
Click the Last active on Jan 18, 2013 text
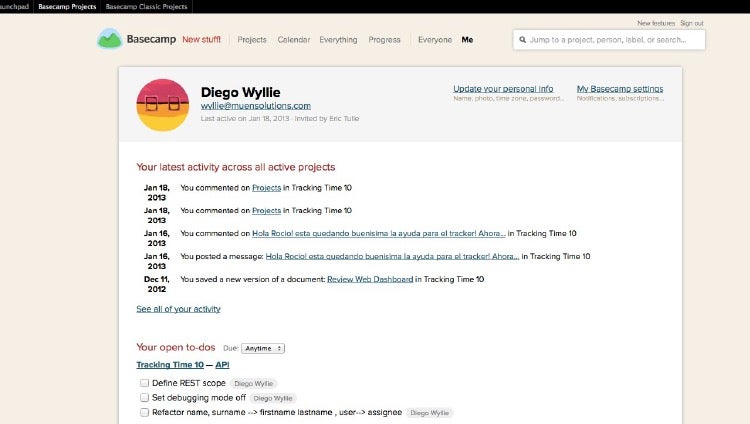point(245,118)
